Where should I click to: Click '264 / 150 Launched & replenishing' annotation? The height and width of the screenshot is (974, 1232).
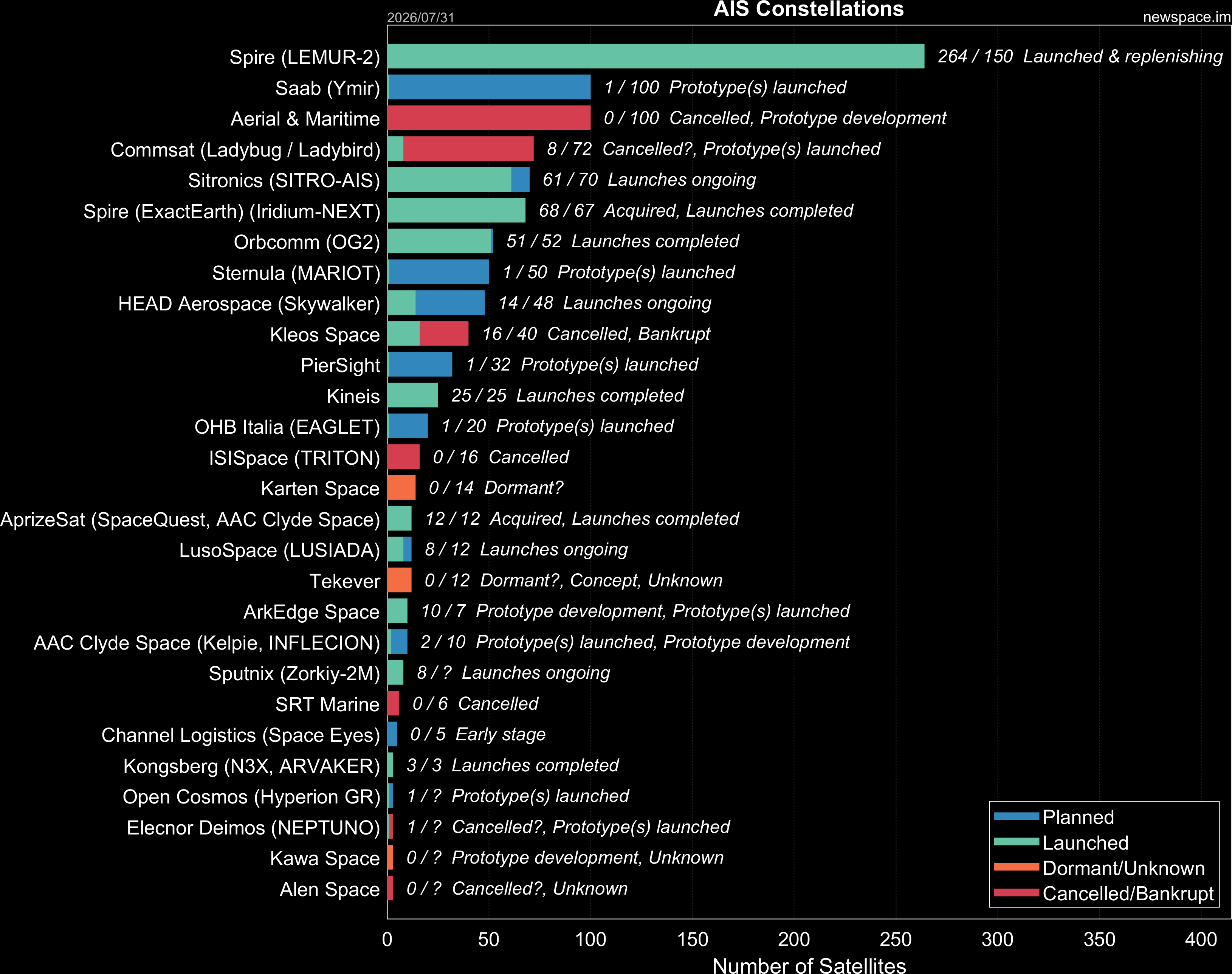(1080, 56)
